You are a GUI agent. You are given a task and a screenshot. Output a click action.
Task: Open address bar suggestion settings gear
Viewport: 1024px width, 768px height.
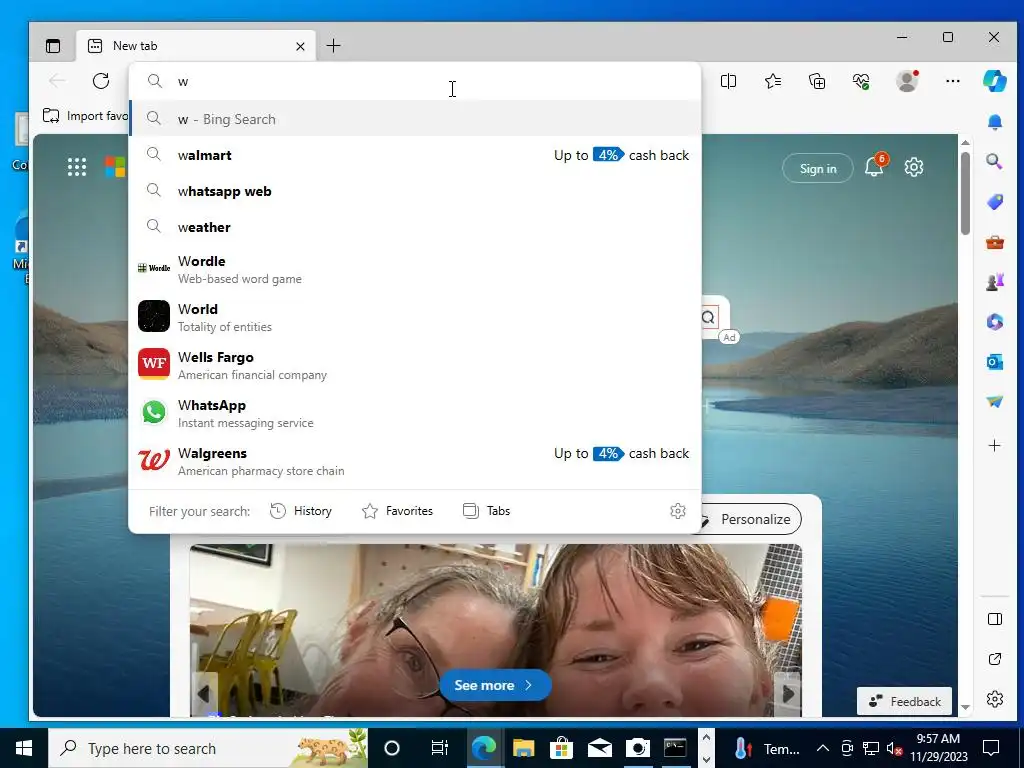(678, 511)
